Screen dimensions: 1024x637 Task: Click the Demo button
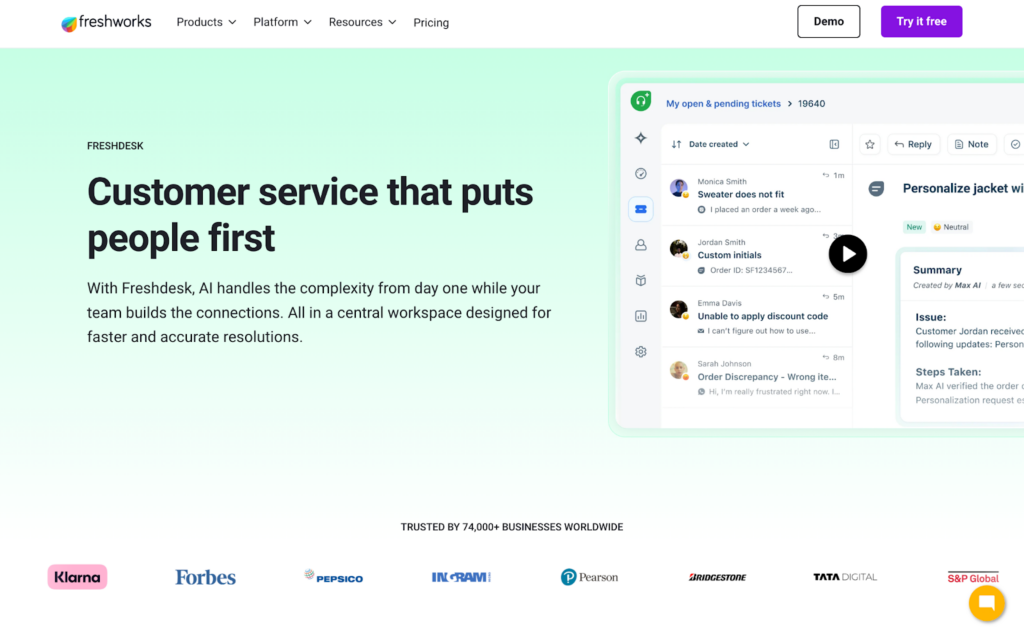tap(828, 22)
